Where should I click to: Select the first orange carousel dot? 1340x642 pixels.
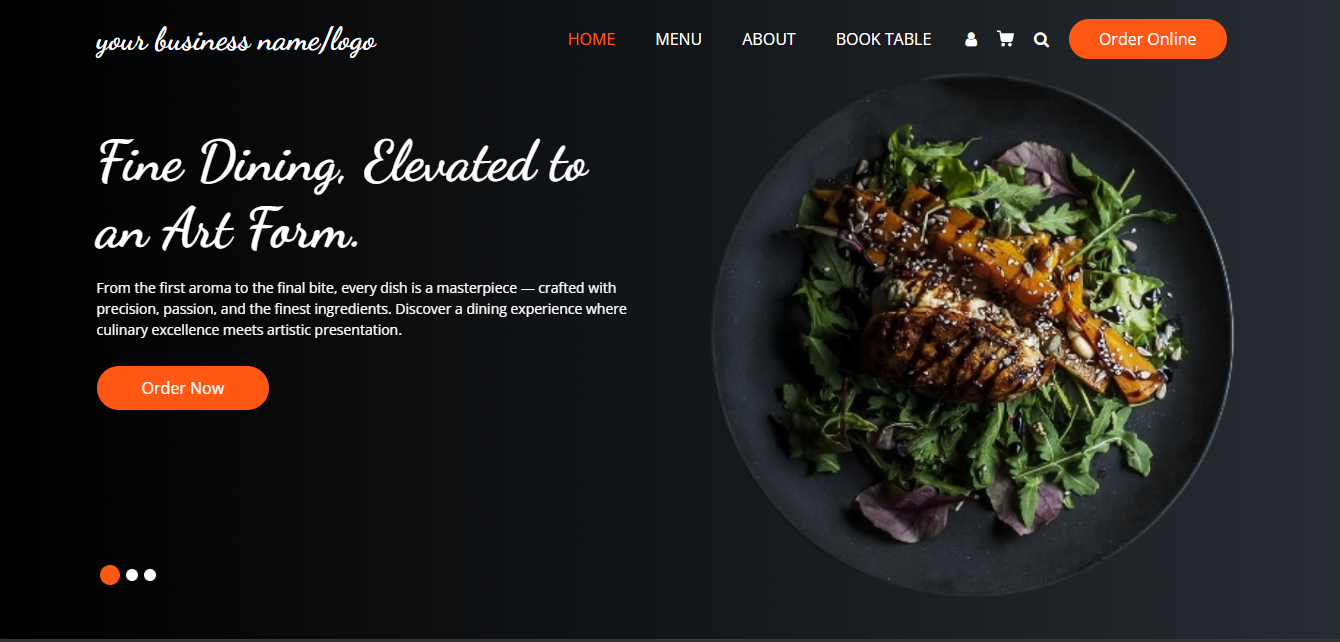110,575
